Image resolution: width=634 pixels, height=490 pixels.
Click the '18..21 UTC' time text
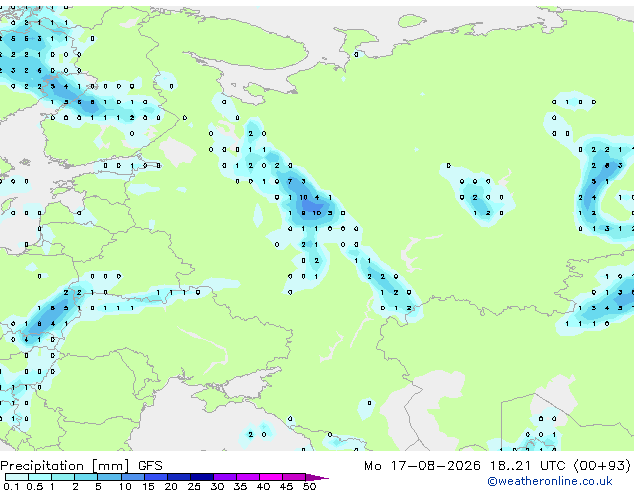pyautogui.click(x=527, y=466)
